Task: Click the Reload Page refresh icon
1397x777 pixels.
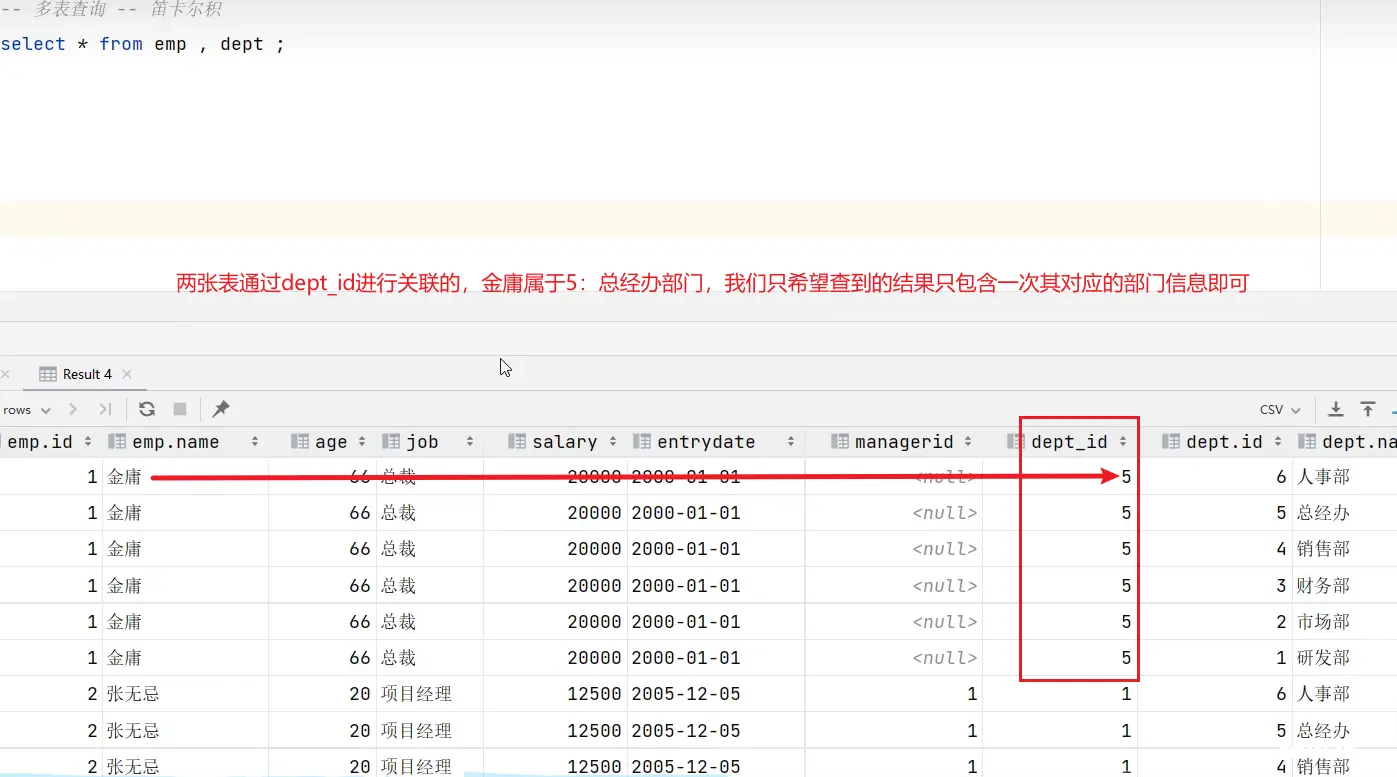Action: (x=147, y=409)
